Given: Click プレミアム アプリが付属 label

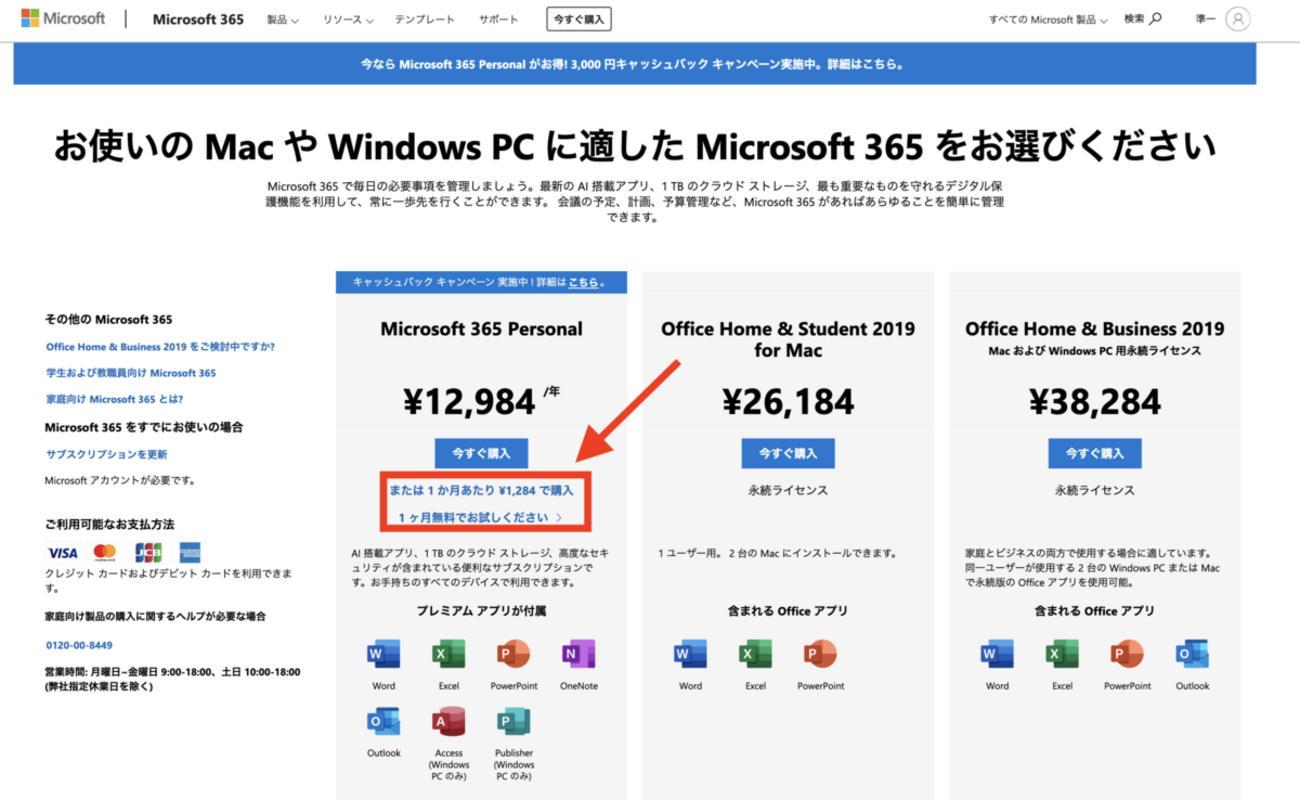Looking at the screenshot, I should (481, 610).
